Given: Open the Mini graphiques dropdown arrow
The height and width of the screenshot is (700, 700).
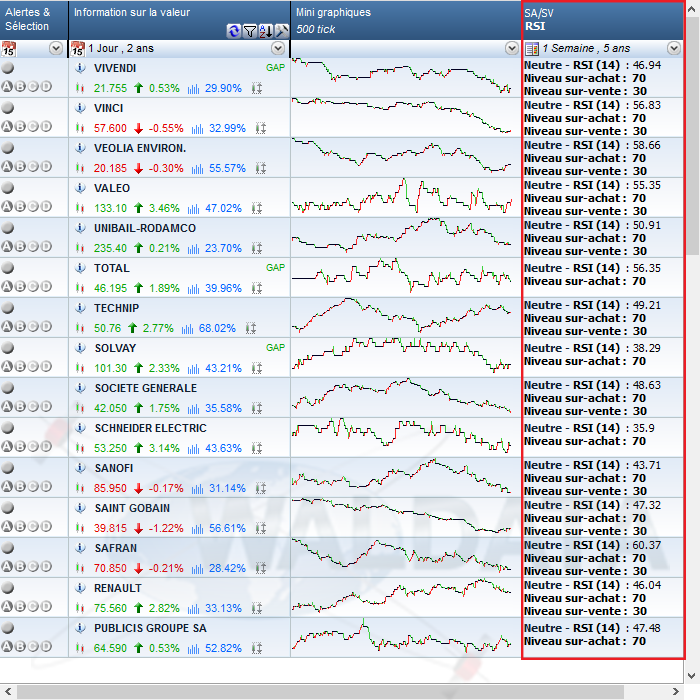Looking at the screenshot, I should pos(512,48).
